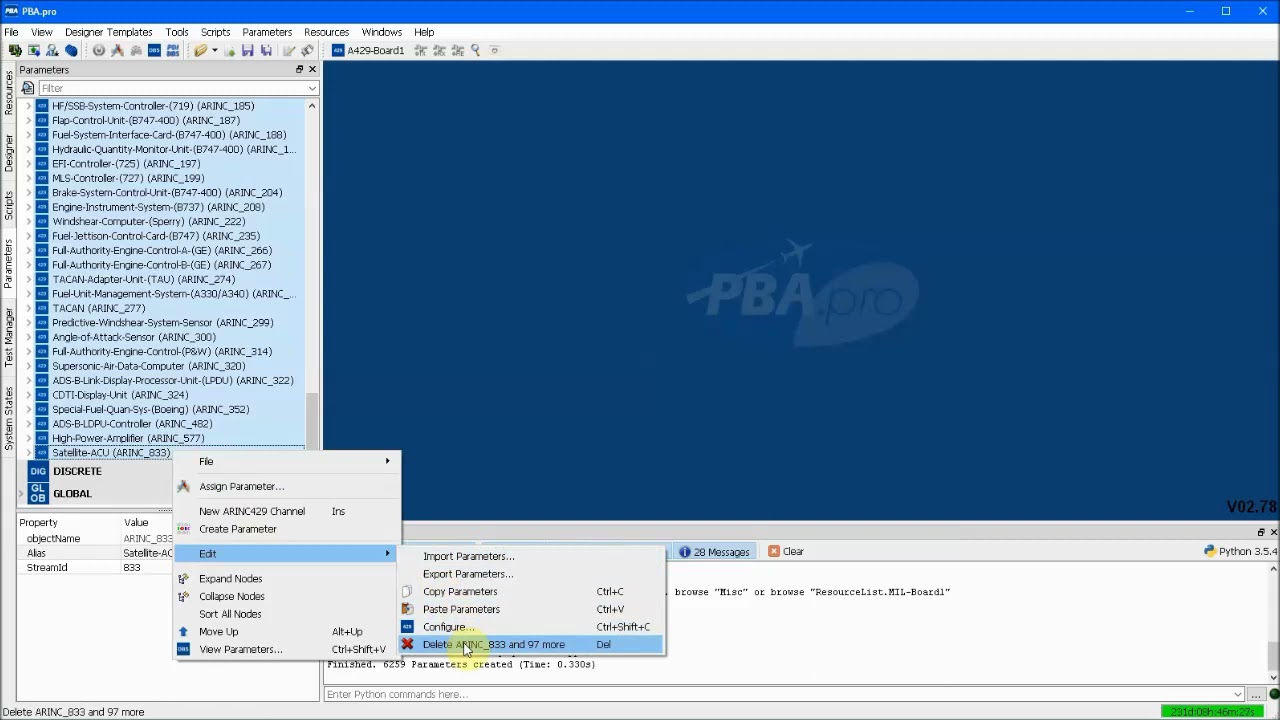Open the Windows menu
The width and height of the screenshot is (1280, 720).
point(381,32)
